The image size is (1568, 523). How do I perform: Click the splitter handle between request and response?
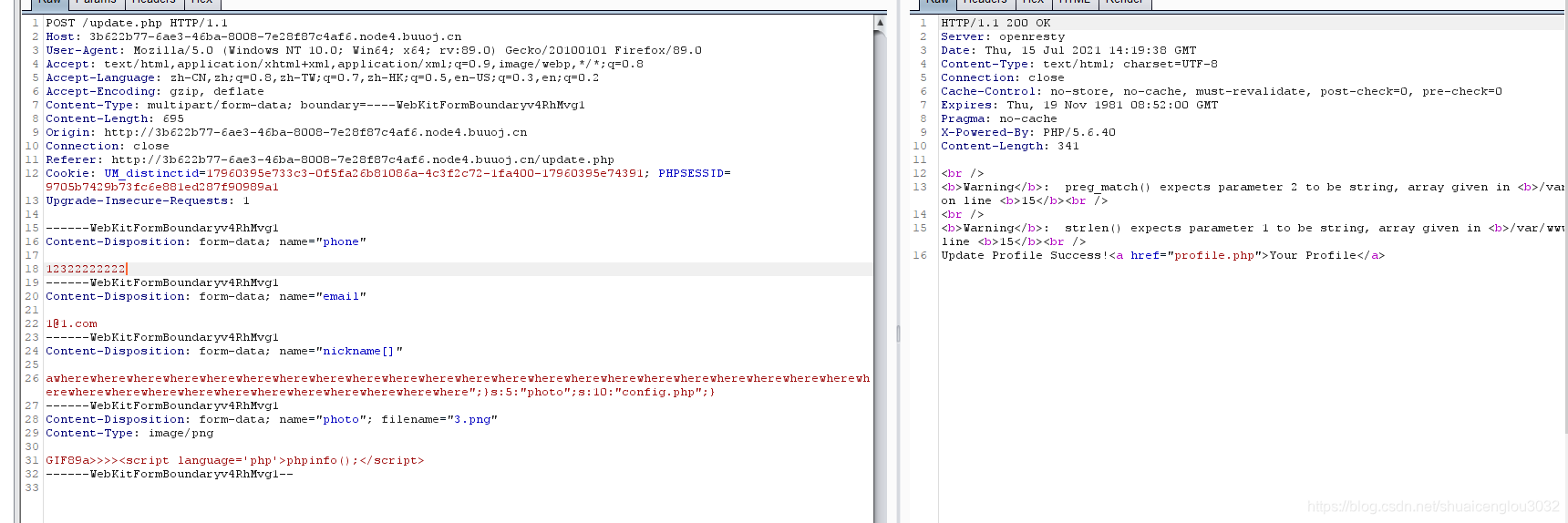point(898,333)
